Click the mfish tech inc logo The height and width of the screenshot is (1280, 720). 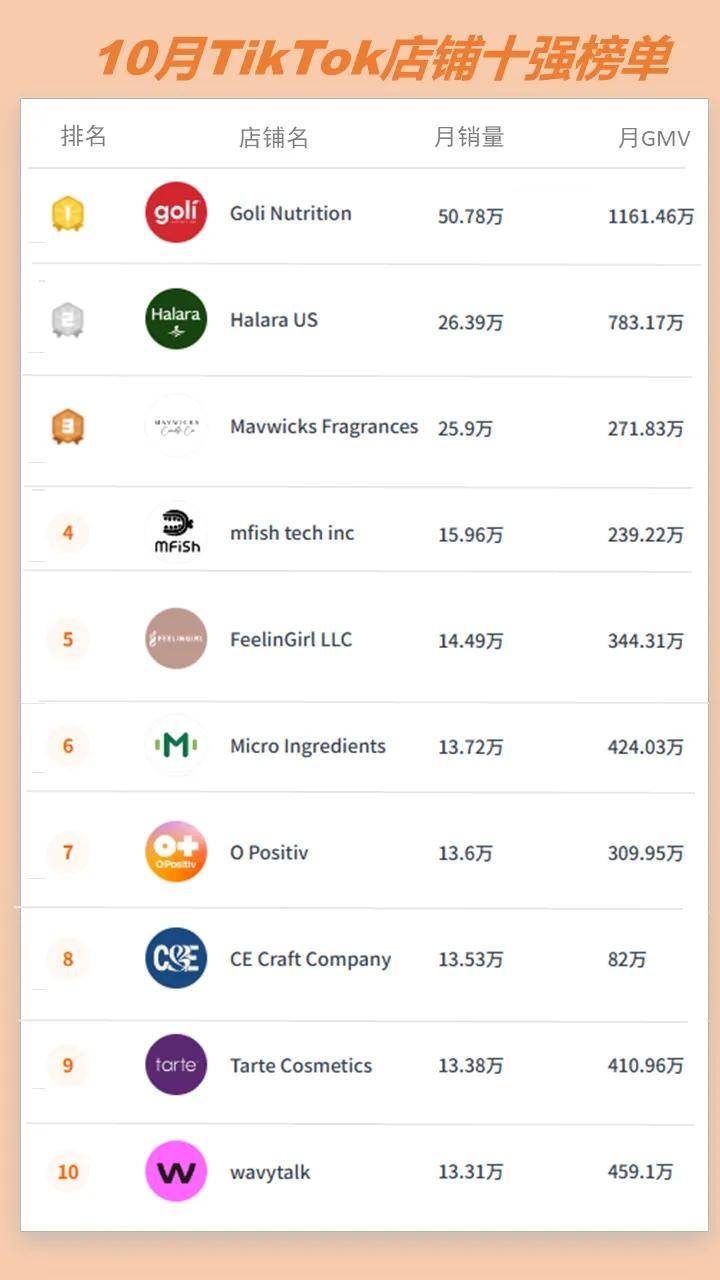tap(176, 532)
